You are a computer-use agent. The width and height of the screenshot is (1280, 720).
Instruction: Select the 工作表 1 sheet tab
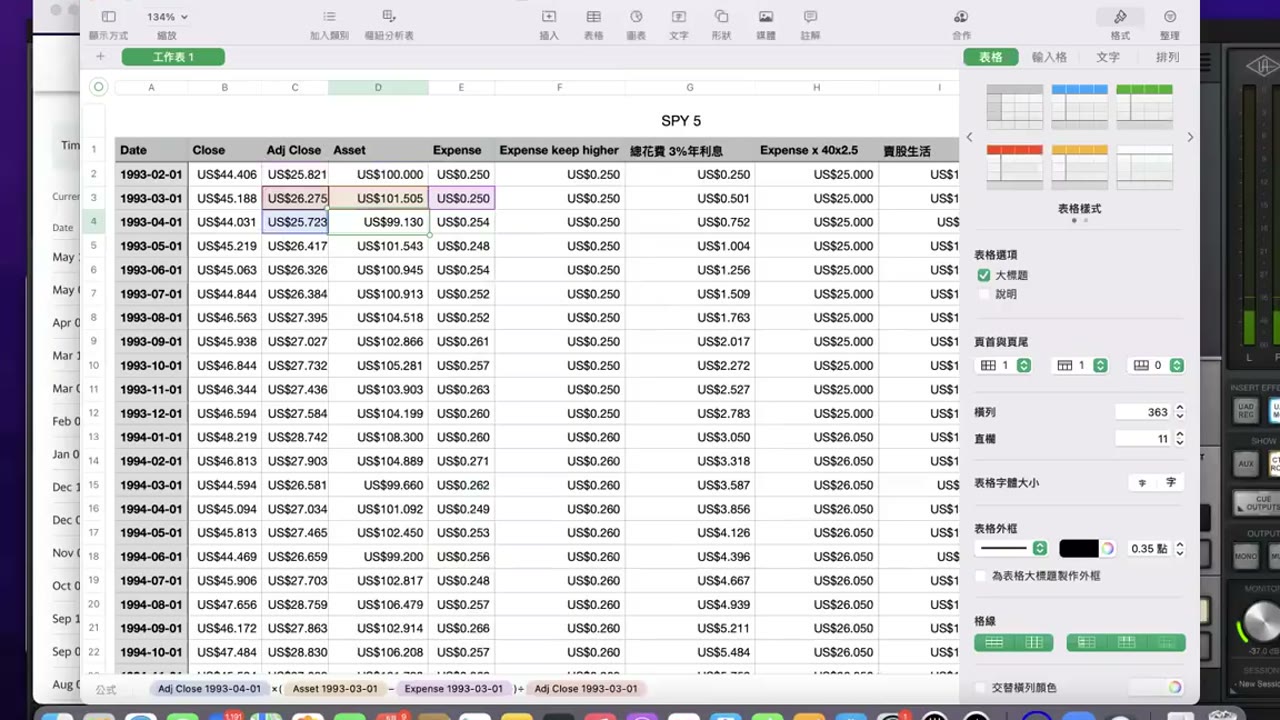(x=173, y=57)
